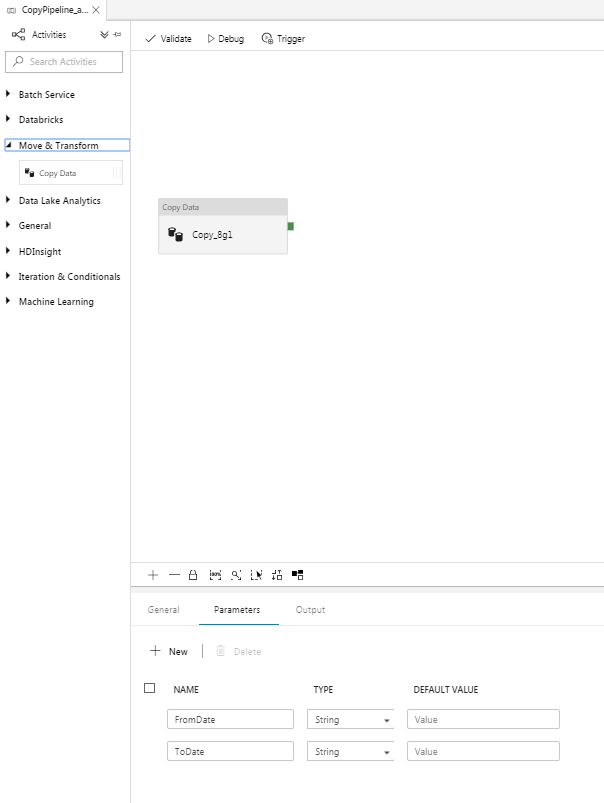Click the auto align activities icon
This screenshot has height=803, width=604.
(x=277, y=575)
